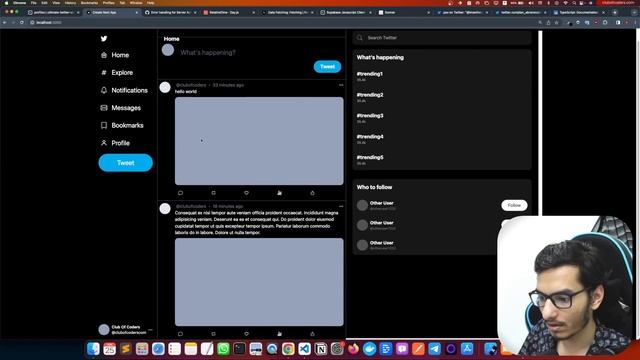This screenshot has width=640, height=360.
Task: View stats of the Consequat tweet
Action: pyautogui.click(x=280, y=333)
